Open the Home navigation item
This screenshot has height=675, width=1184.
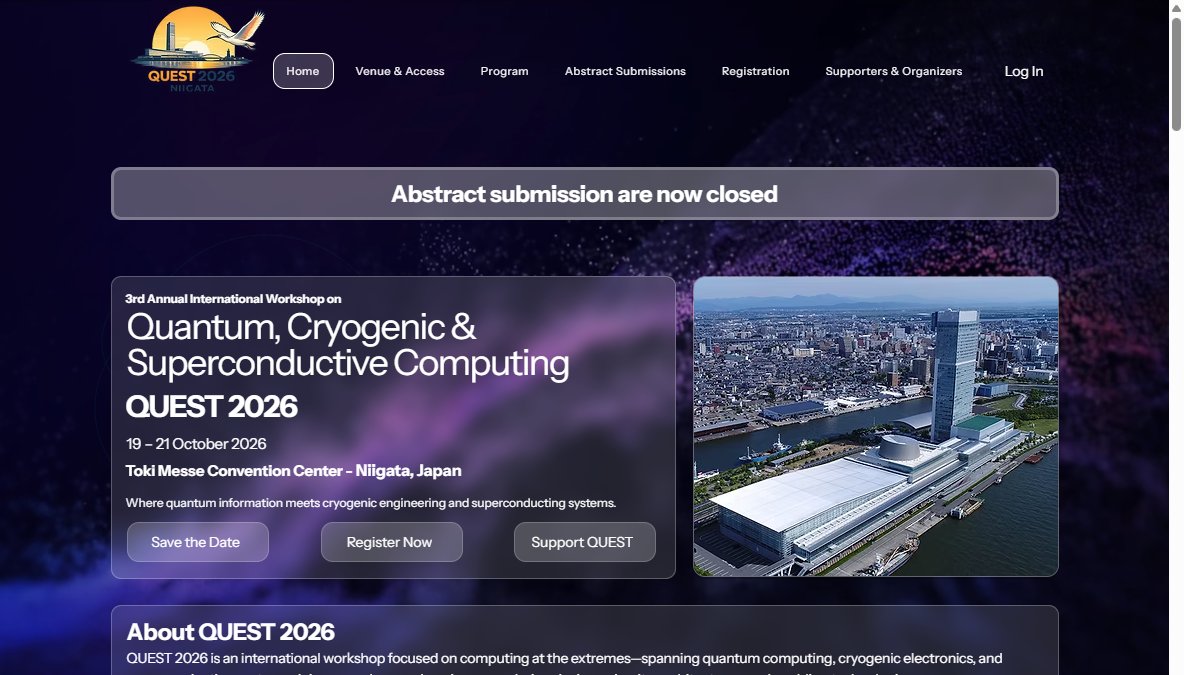303,71
